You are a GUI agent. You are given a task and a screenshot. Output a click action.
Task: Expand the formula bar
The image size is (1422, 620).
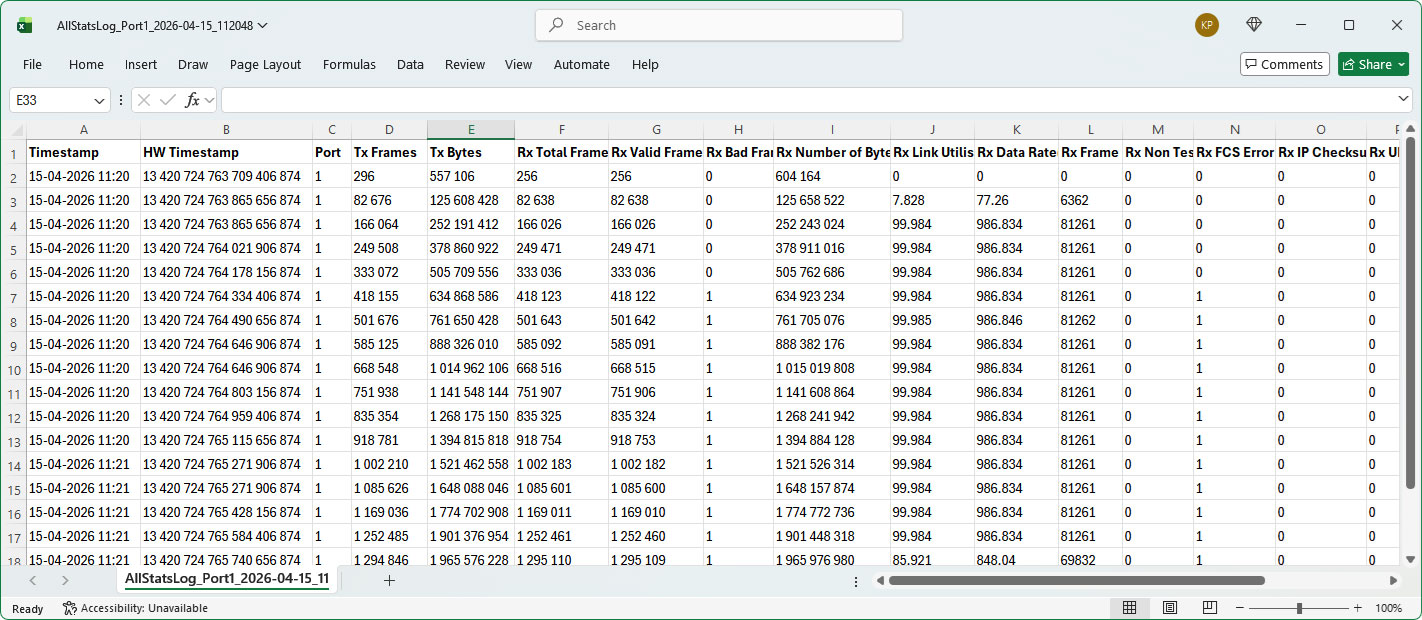1403,100
